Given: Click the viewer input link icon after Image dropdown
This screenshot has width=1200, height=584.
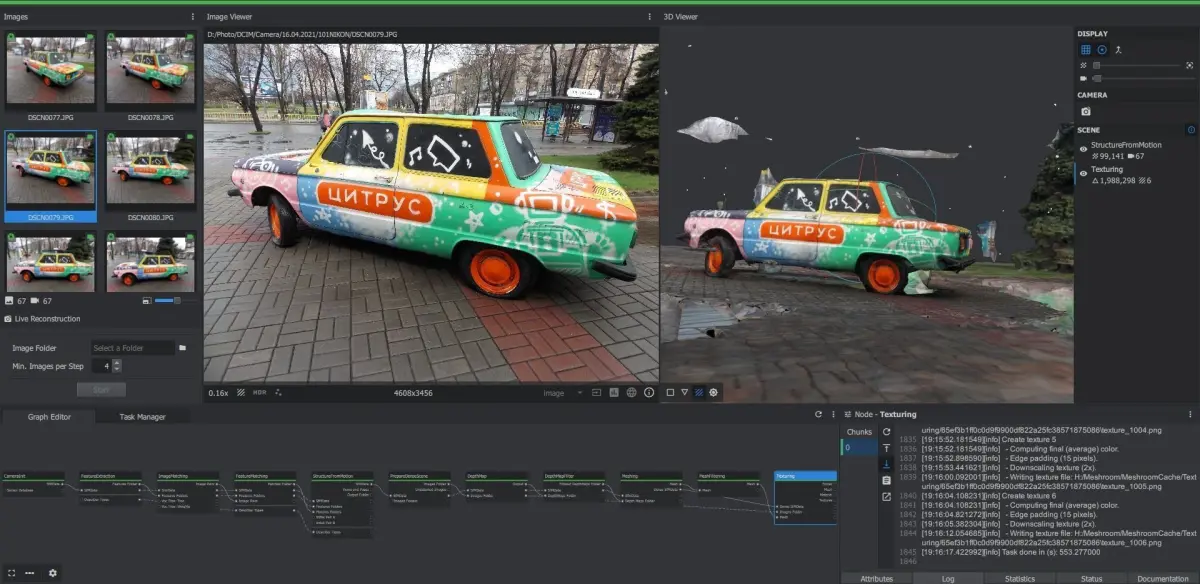Looking at the screenshot, I should pos(597,393).
